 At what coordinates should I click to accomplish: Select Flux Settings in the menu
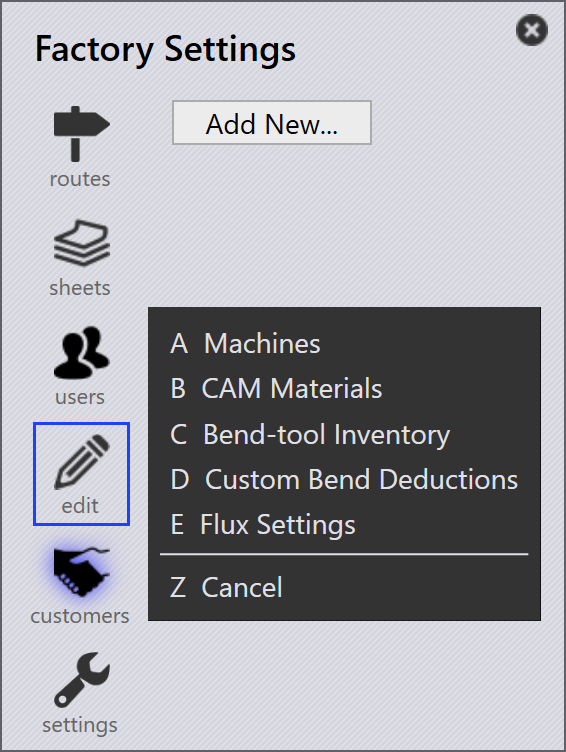(344, 524)
